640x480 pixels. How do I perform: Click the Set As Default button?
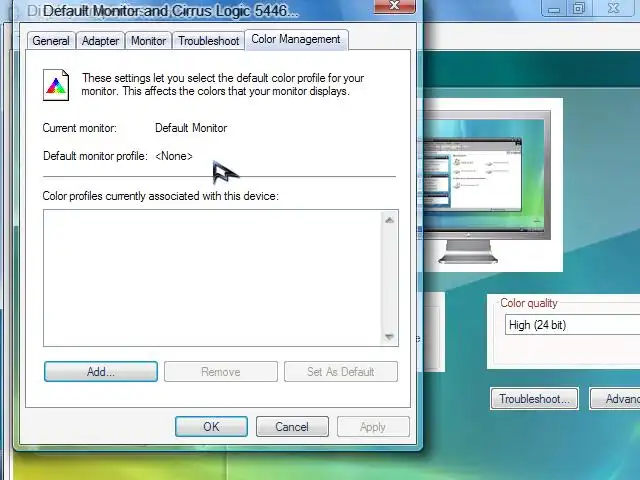[341, 371]
